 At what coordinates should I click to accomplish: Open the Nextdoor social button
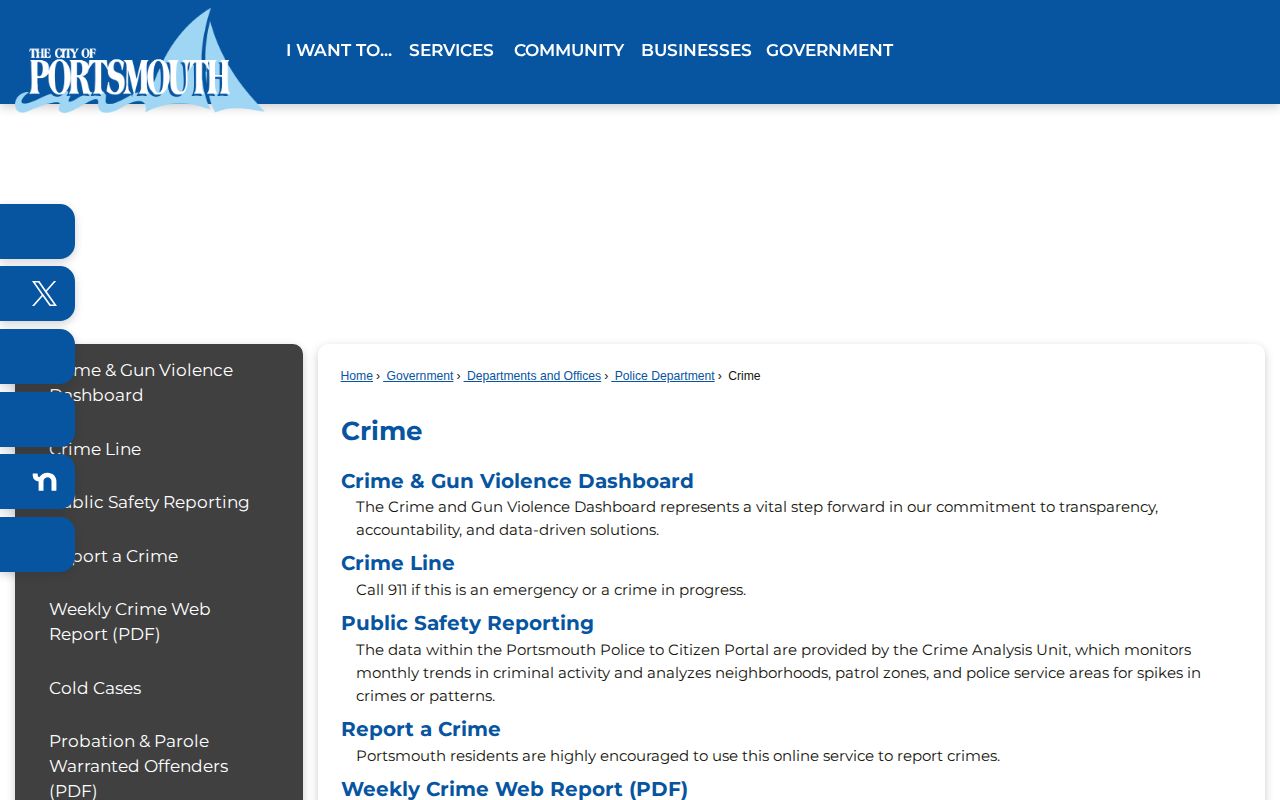coord(37,482)
